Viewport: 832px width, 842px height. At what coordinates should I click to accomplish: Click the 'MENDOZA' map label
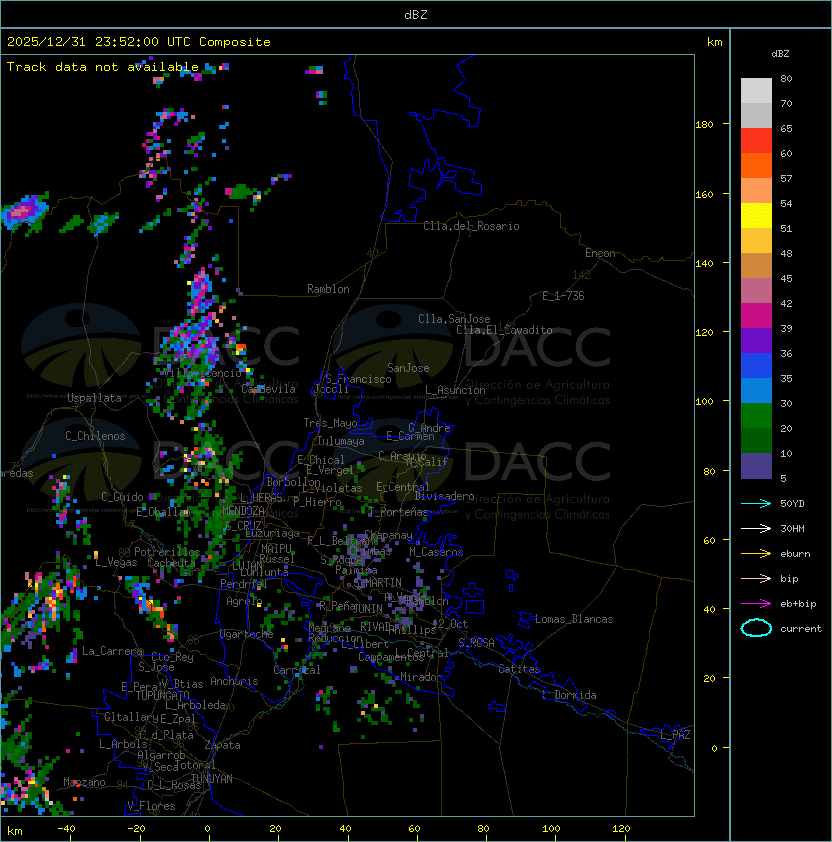pos(243,510)
